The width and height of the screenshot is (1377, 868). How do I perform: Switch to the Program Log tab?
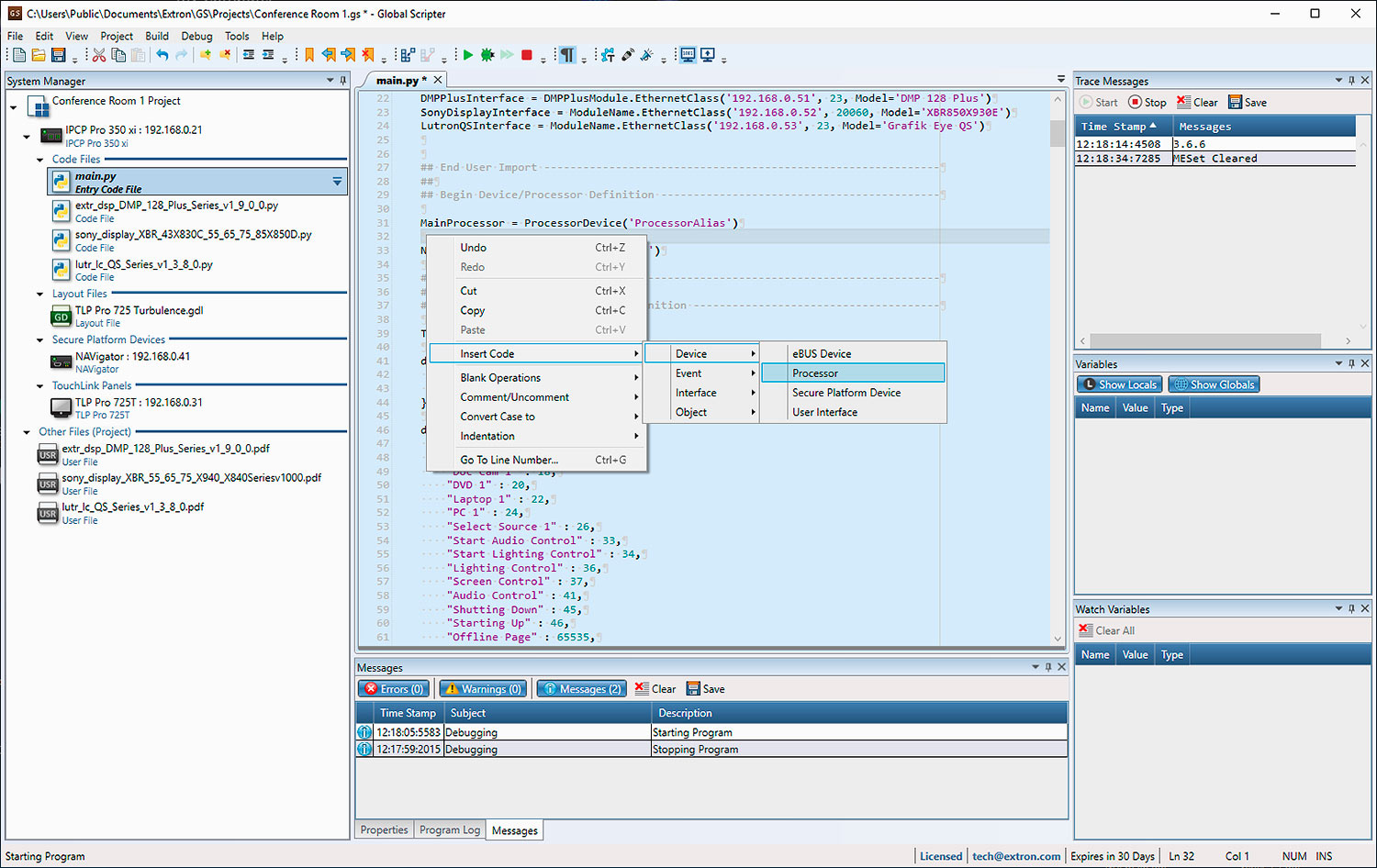[x=450, y=829]
